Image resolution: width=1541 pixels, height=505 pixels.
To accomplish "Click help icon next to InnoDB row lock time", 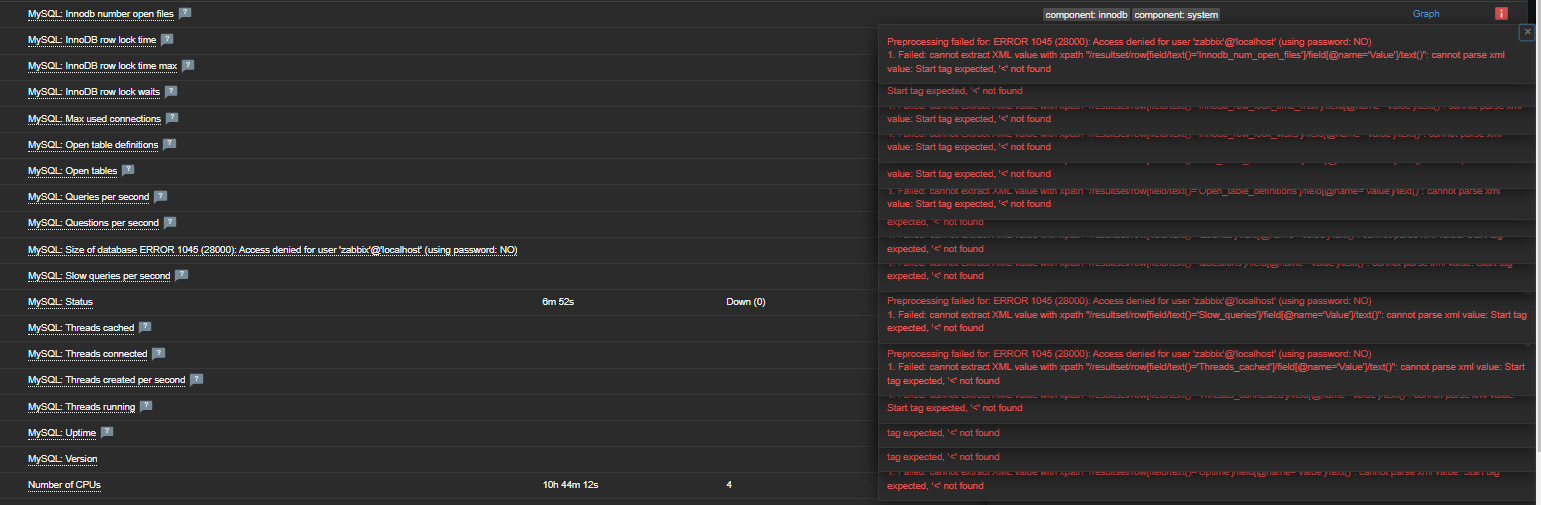I will 167,39.
